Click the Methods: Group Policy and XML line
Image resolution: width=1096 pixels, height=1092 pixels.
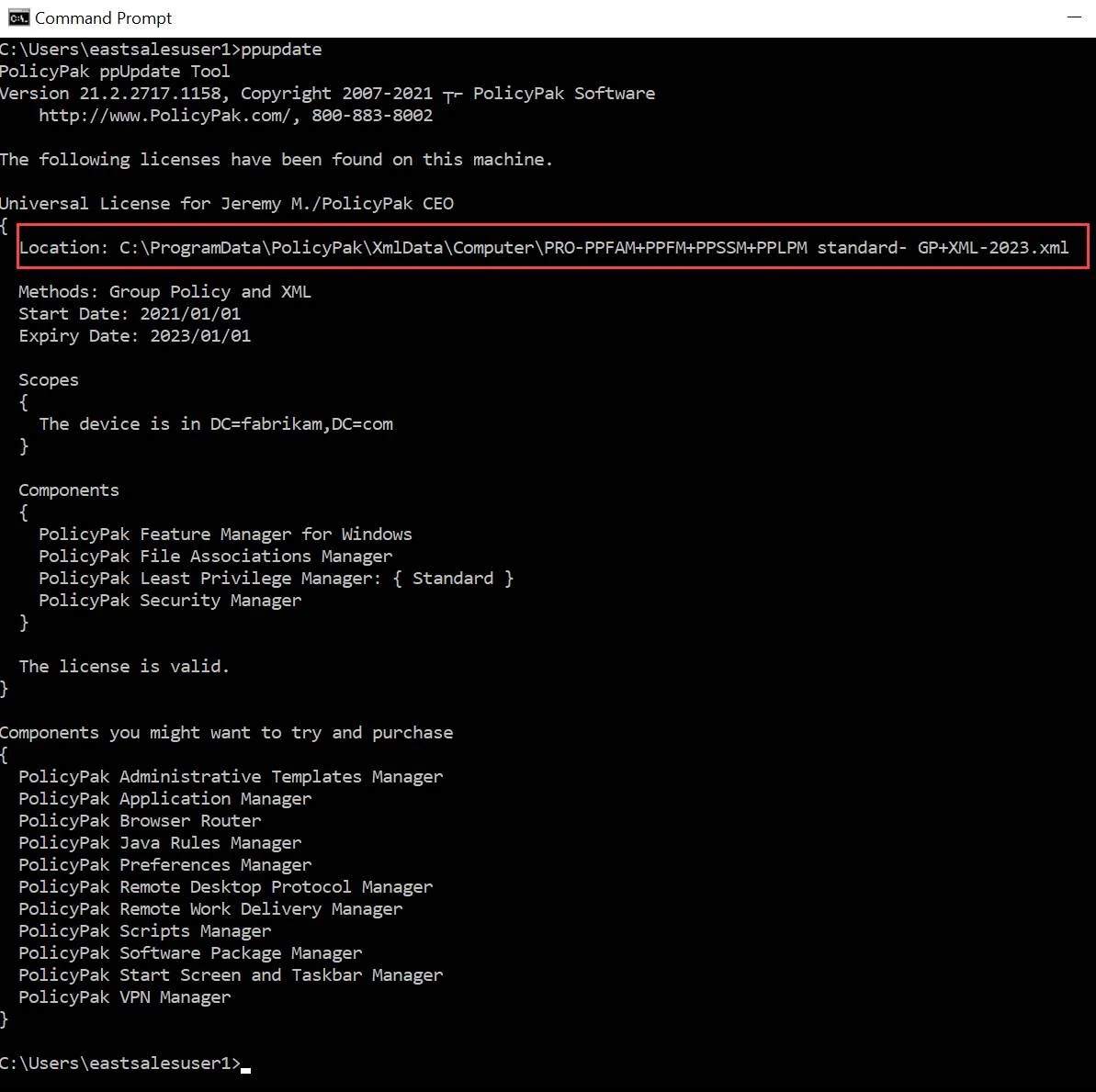164,291
